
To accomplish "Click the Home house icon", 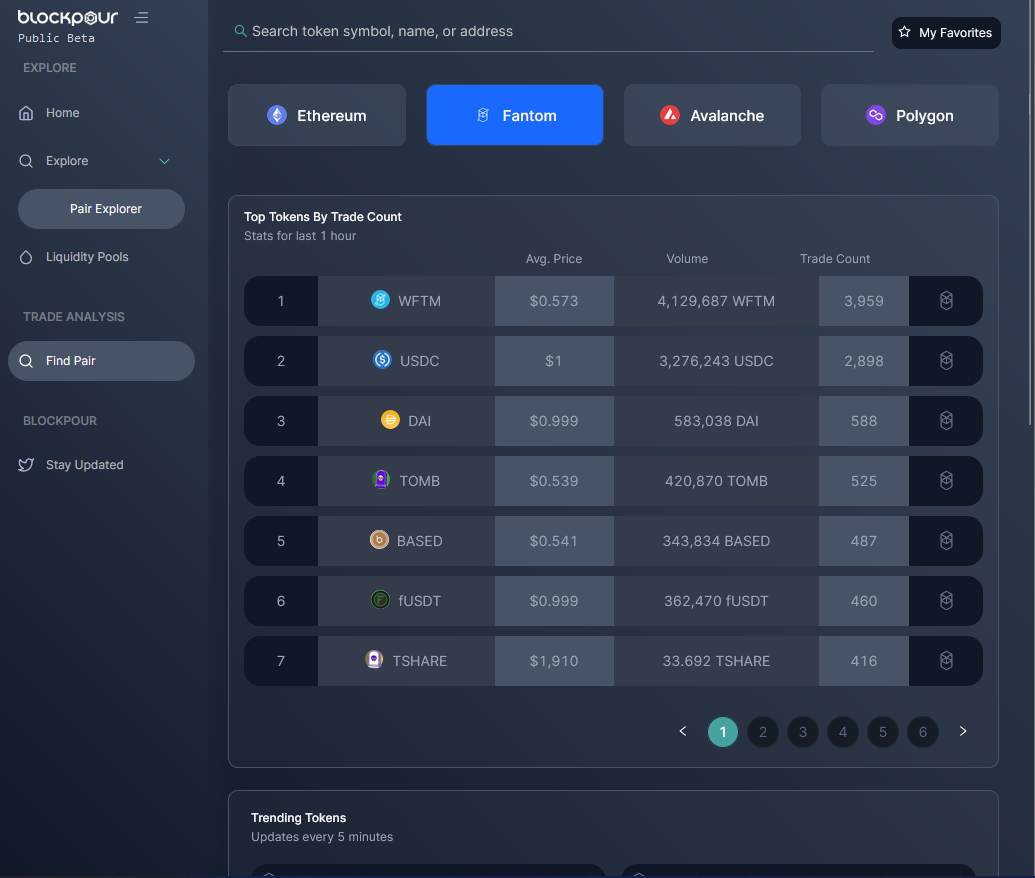I will (26, 113).
